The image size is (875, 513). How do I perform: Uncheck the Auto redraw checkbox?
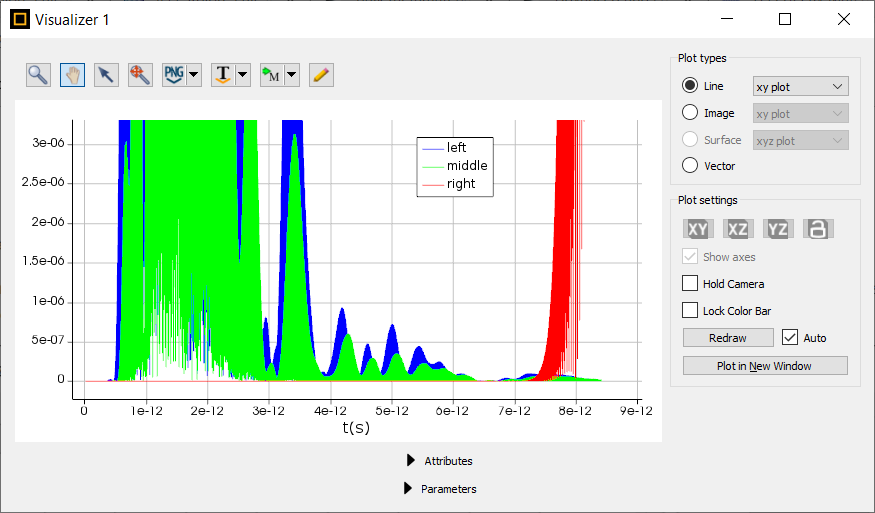click(790, 337)
